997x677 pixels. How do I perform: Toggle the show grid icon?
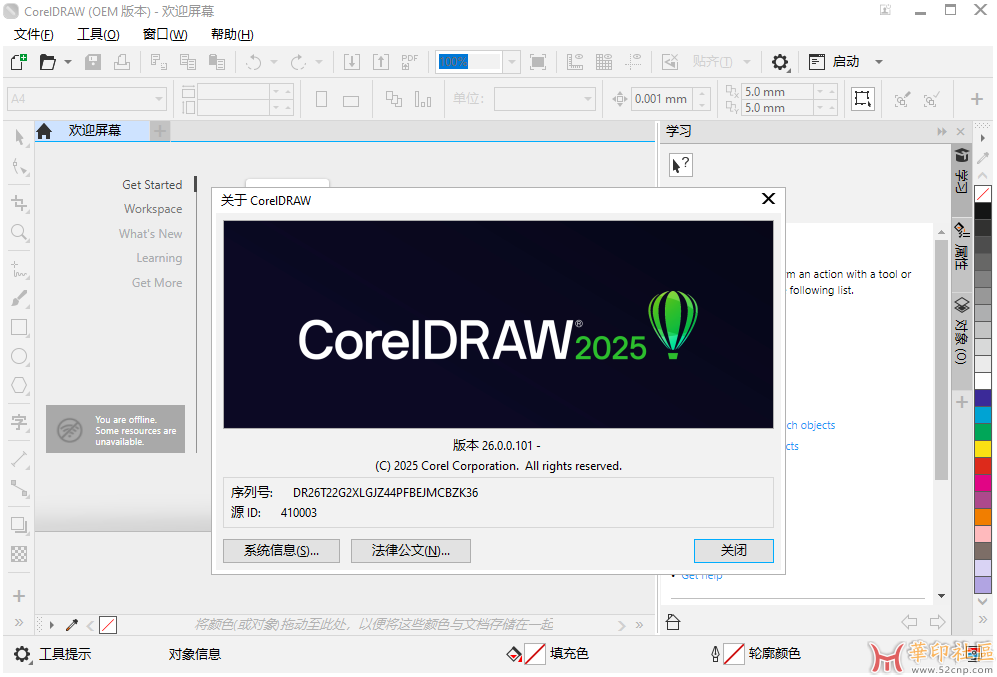click(604, 62)
